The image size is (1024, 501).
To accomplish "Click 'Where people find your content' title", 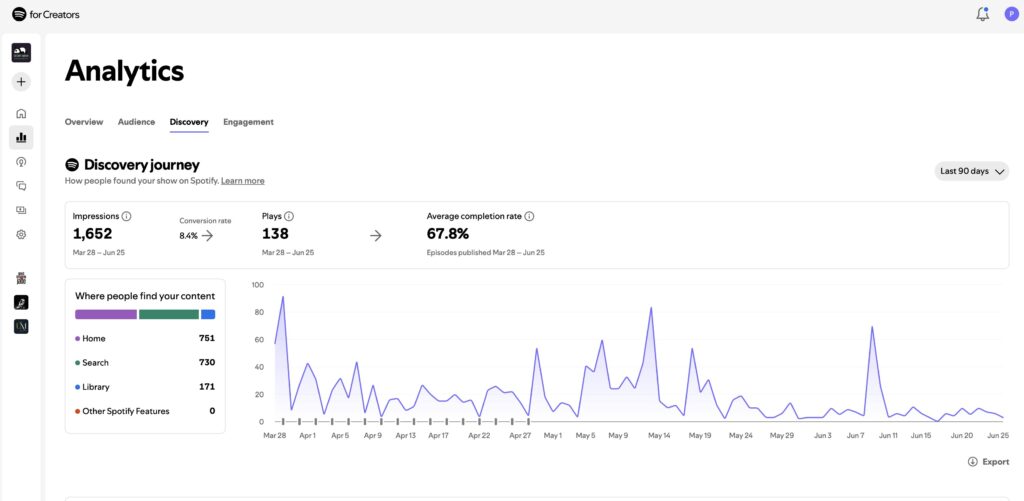I will point(145,296).
